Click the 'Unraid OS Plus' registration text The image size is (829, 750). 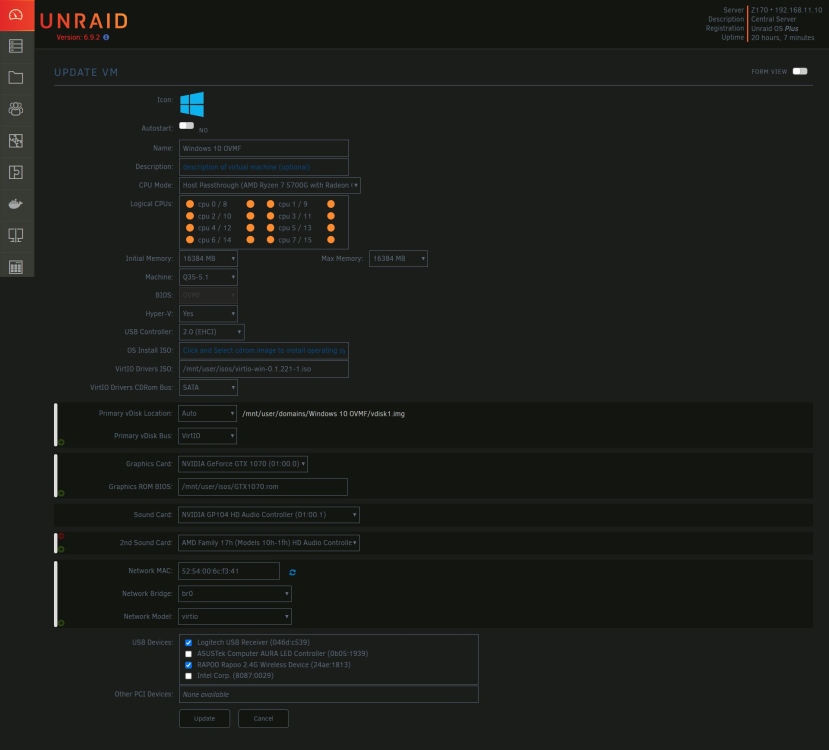coord(775,29)
